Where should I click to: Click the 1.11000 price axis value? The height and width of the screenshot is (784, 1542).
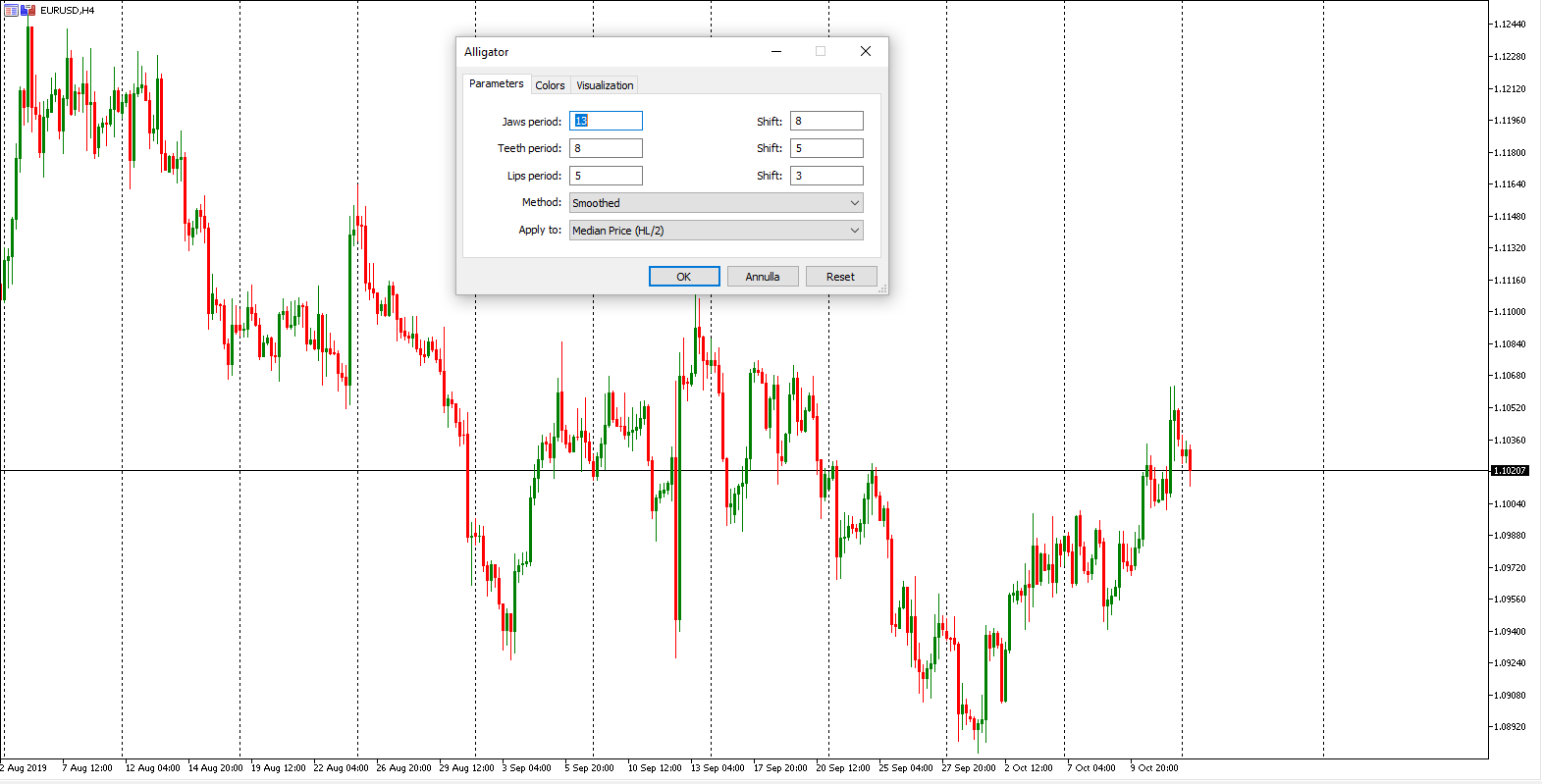click(1510, 312)
